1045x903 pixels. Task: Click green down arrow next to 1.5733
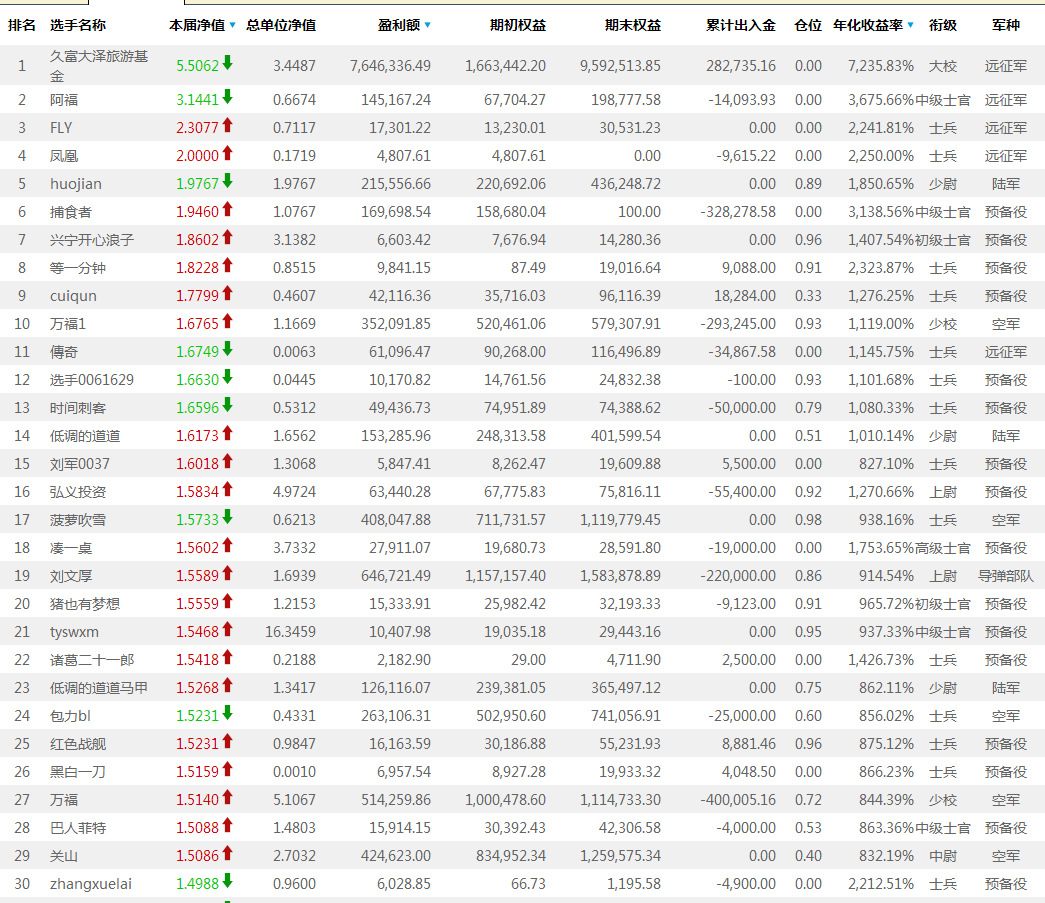227,516
